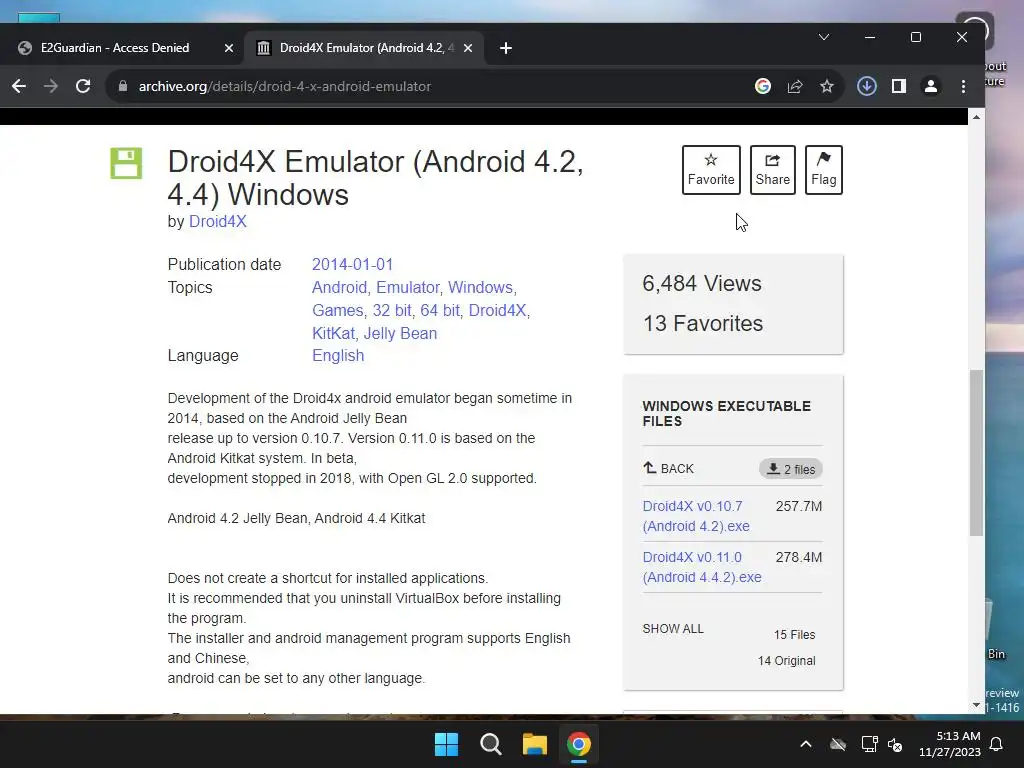This screenshot has height=768, width=1024.
Task: Click the Share button
Action: tap(773, 170)
